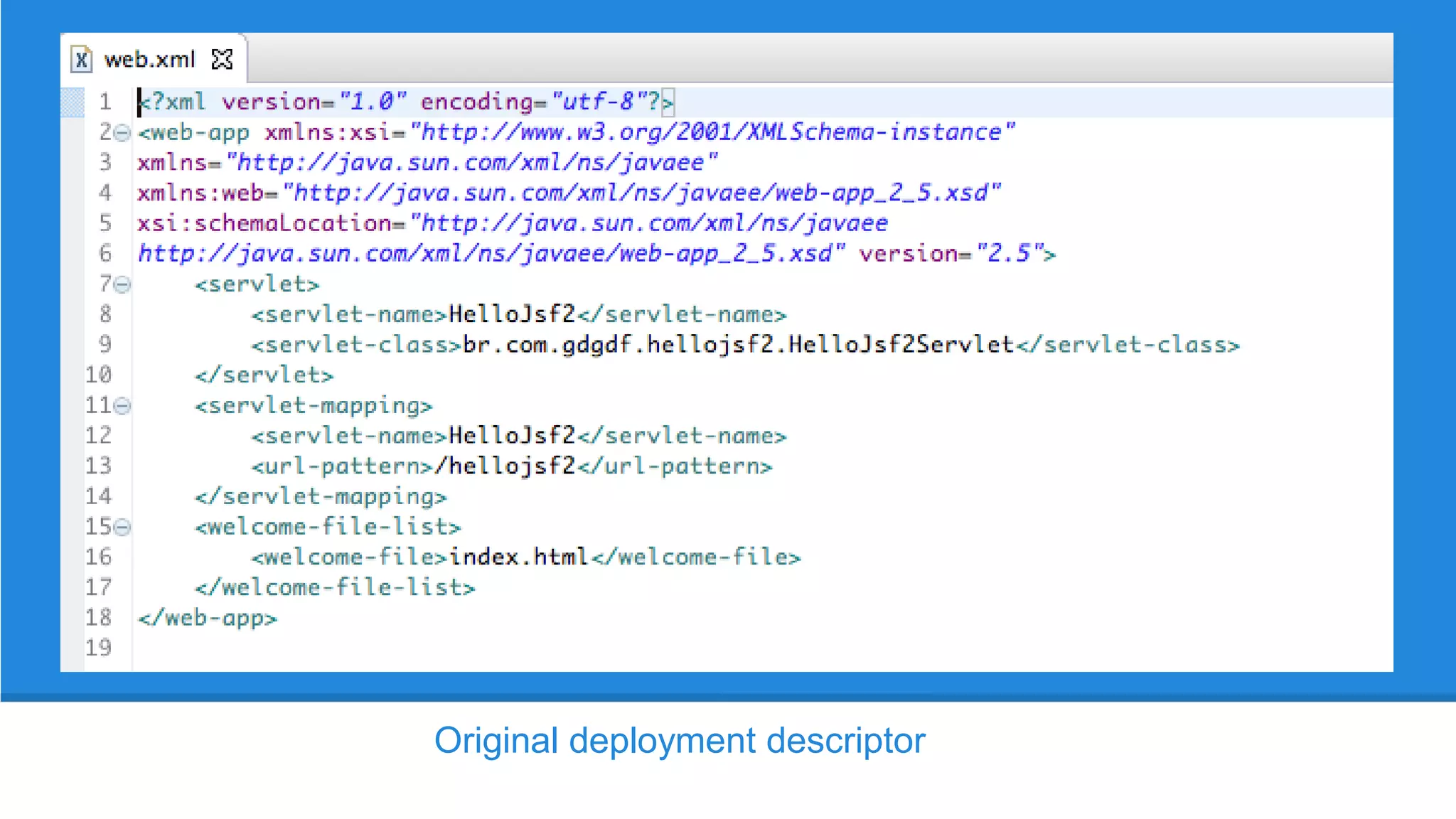This screenshot has height=819, width=1456.
Task: Click the marker bar beside line 1
Action: click(x=72, y=102)
